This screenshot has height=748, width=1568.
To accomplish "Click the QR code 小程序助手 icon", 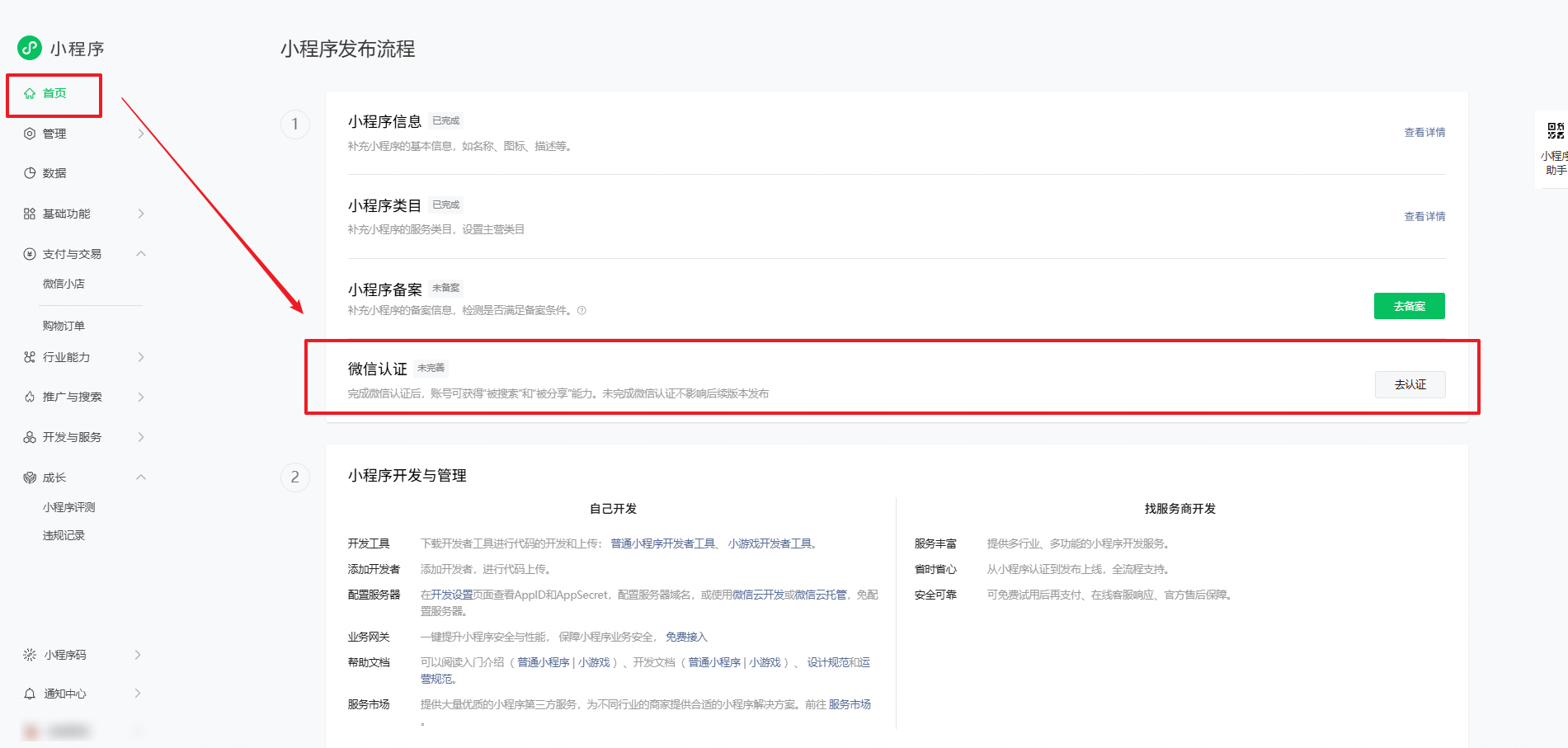I will pyautogui.click(x=1556, y=131).
